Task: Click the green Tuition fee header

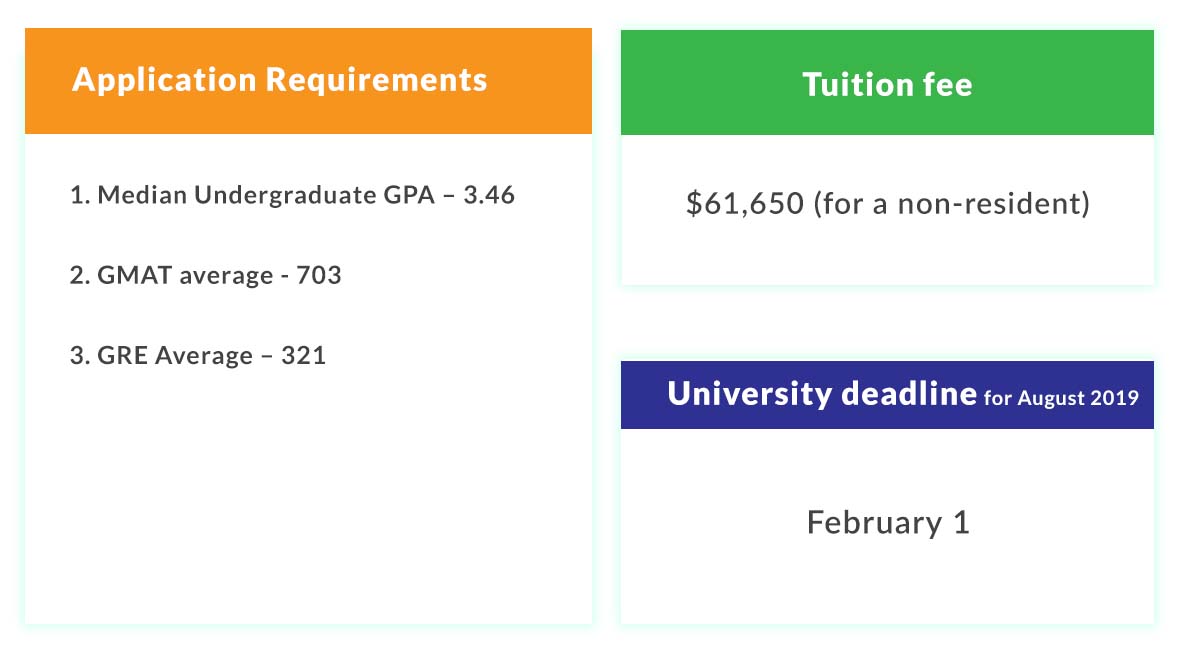Action: pos(887,83)
